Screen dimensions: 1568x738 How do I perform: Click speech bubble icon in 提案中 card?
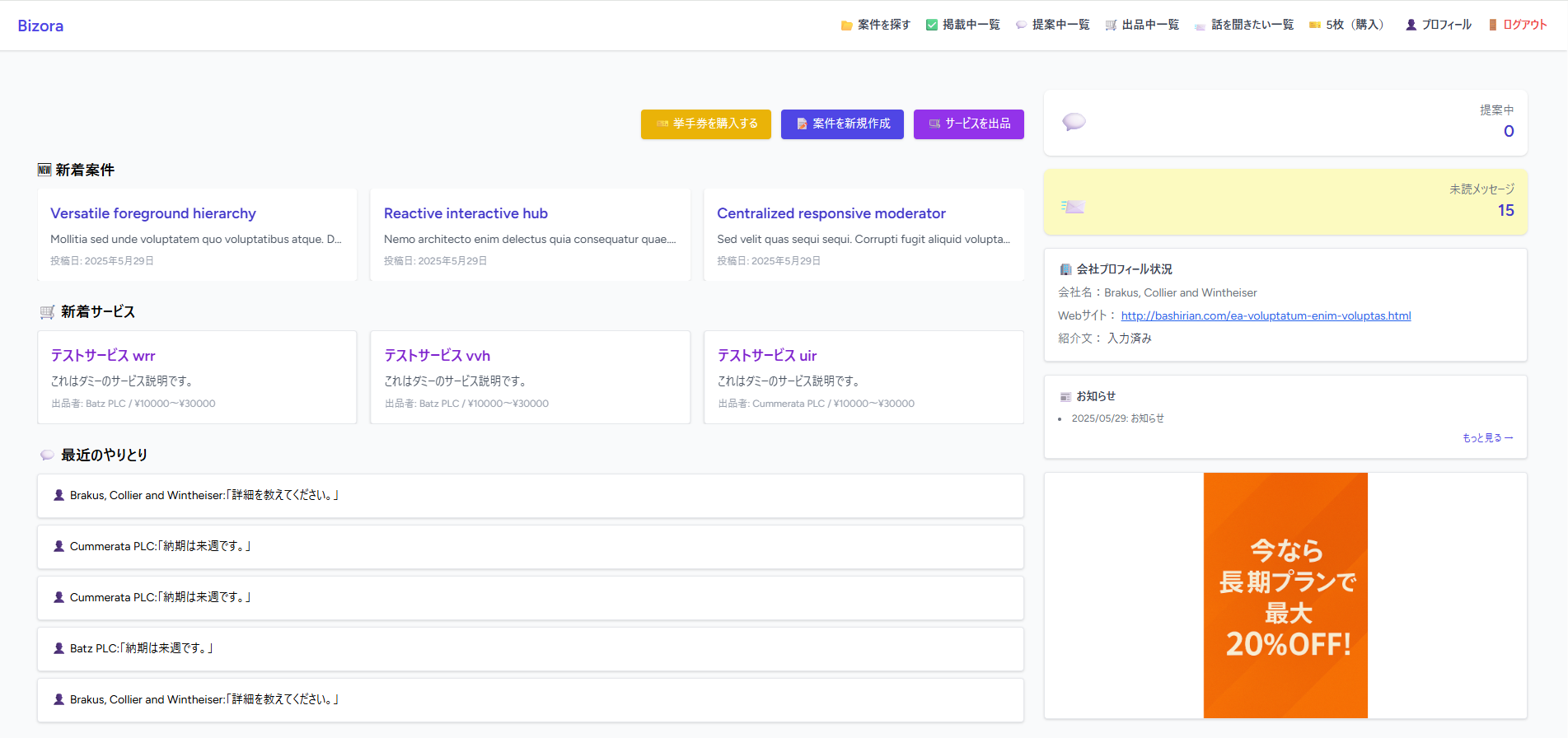pyautogui.click(x=1074, y=122)
